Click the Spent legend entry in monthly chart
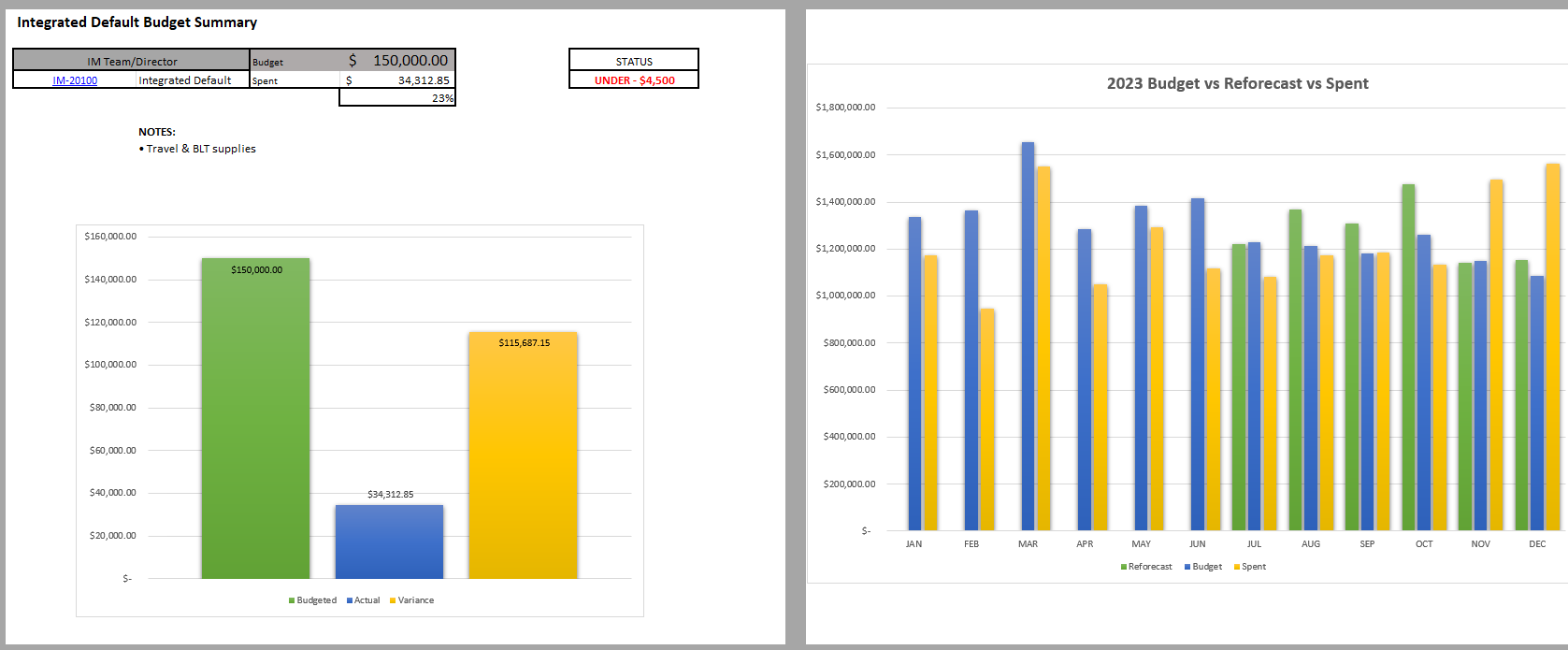 coord(1253,567)
